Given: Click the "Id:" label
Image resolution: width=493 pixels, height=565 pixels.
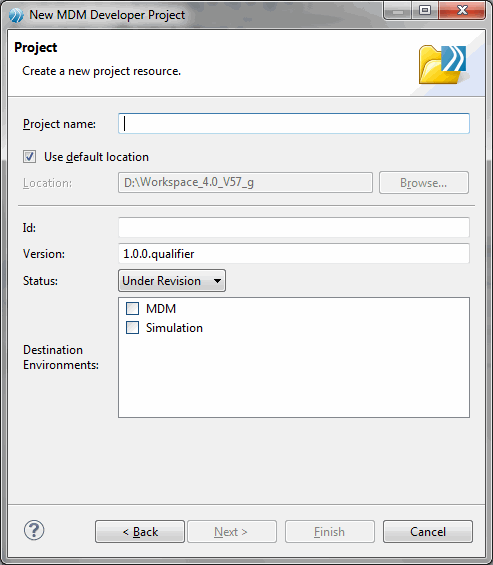Looking at the screenshot, I should click(29, 228).
